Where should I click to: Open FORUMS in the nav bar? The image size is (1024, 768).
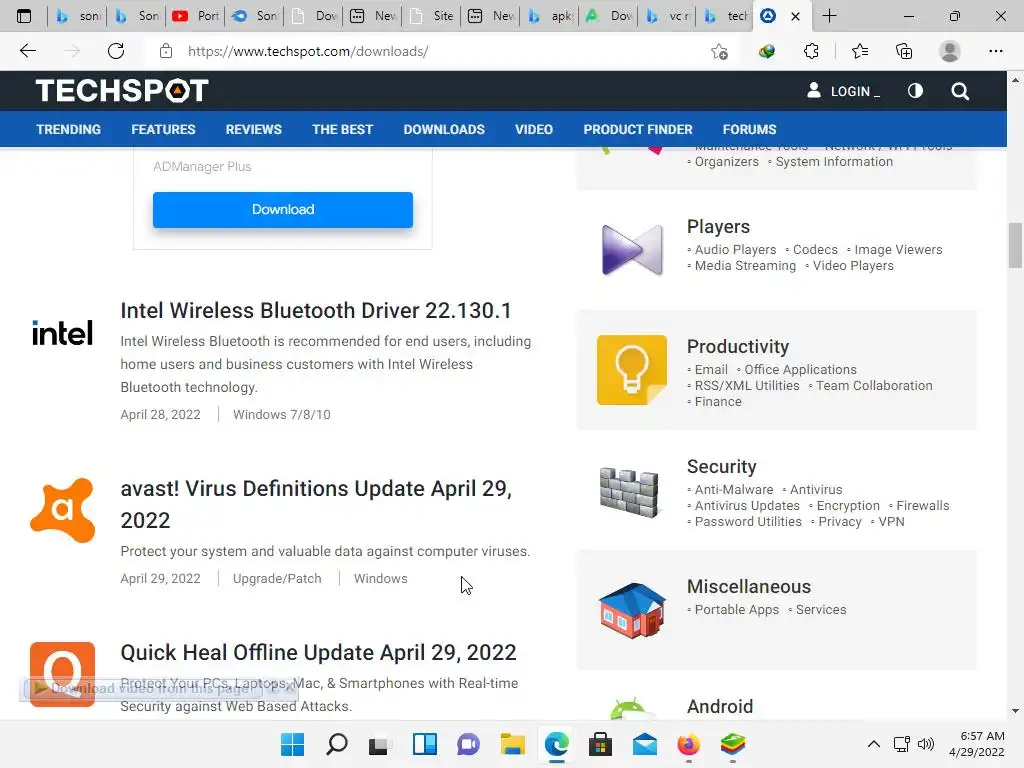coord(749,129)
